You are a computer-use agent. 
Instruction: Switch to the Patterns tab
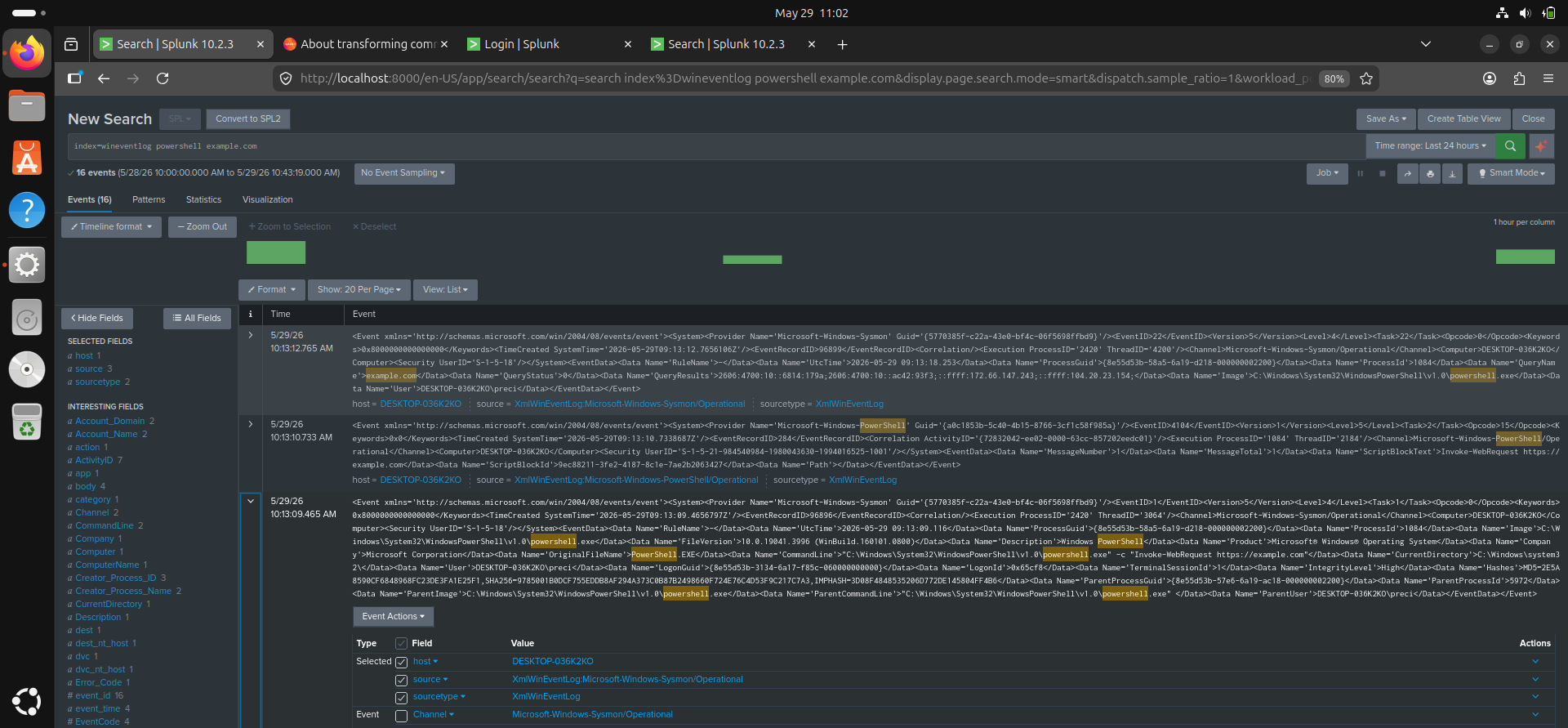point(149,199)
